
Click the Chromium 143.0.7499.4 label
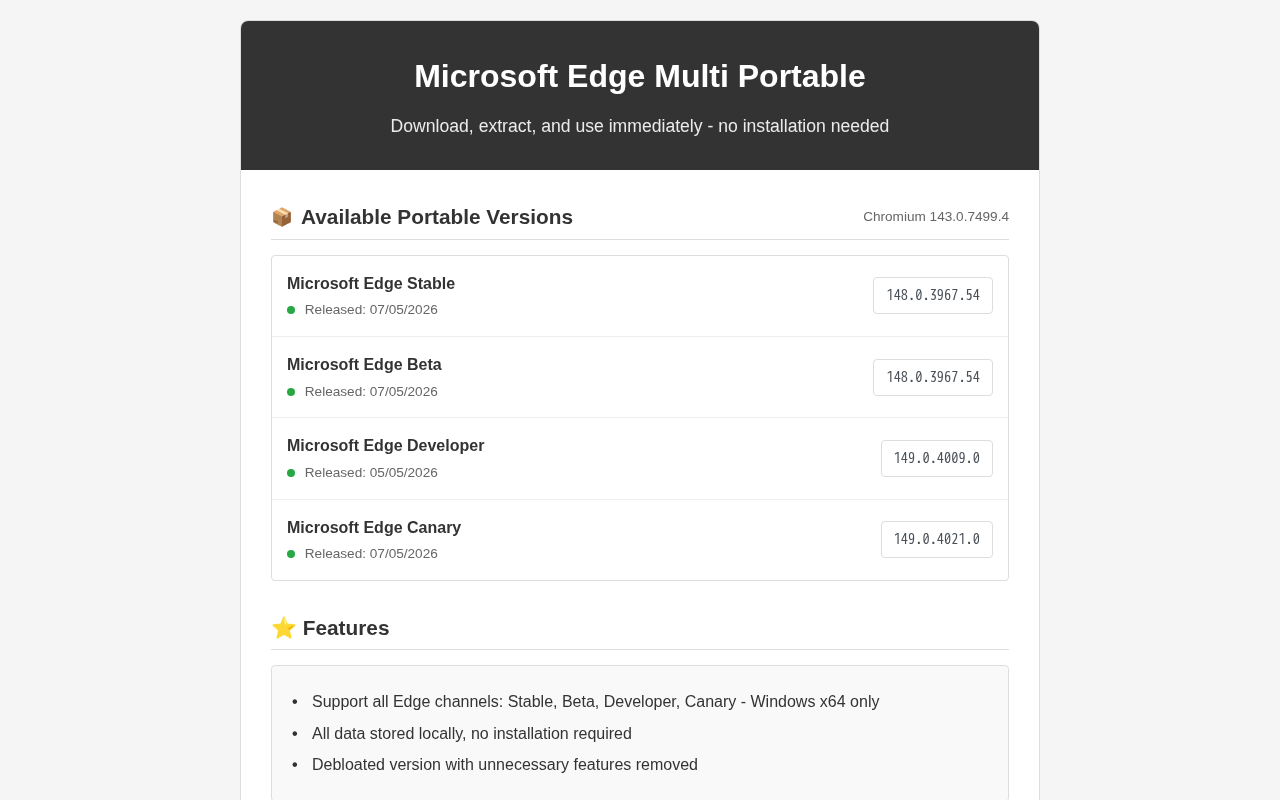point(936,217)
